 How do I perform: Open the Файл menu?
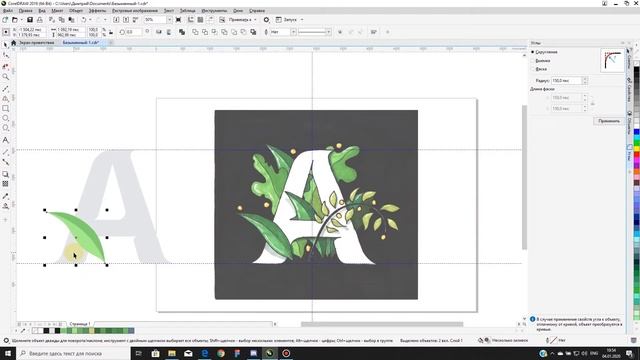tap(8, 11)
